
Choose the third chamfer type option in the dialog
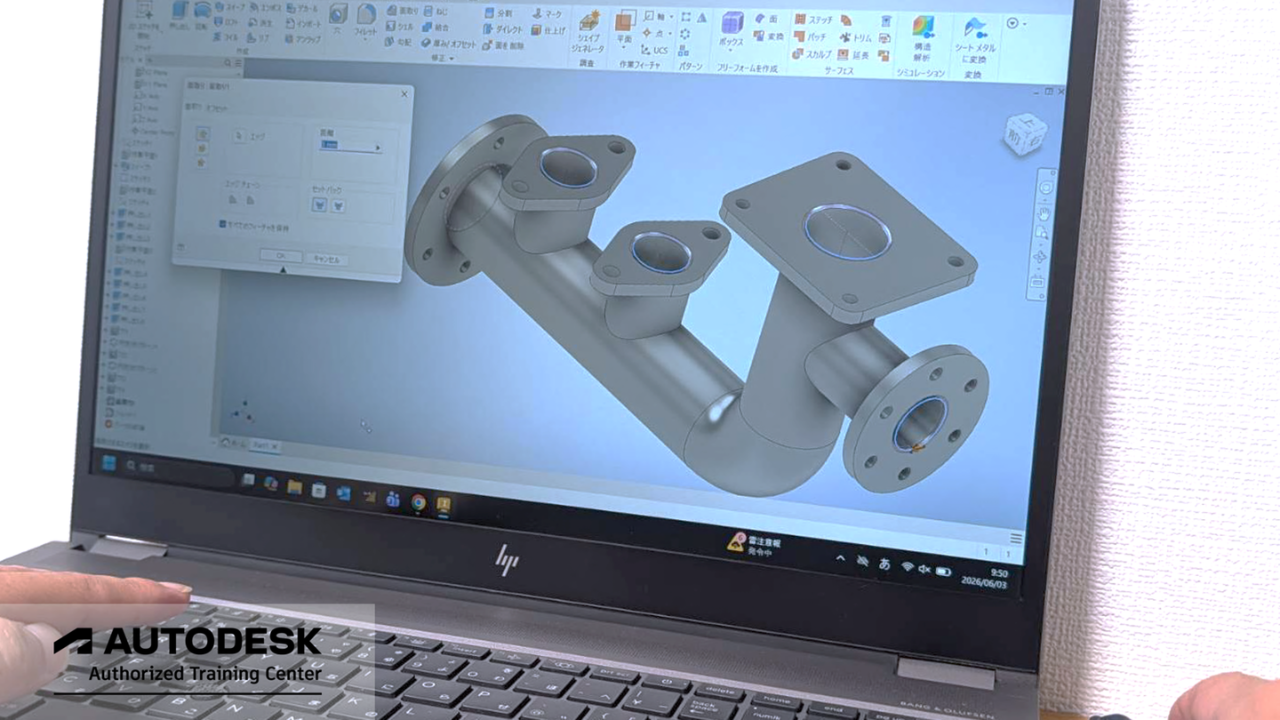tap(202, 163)
